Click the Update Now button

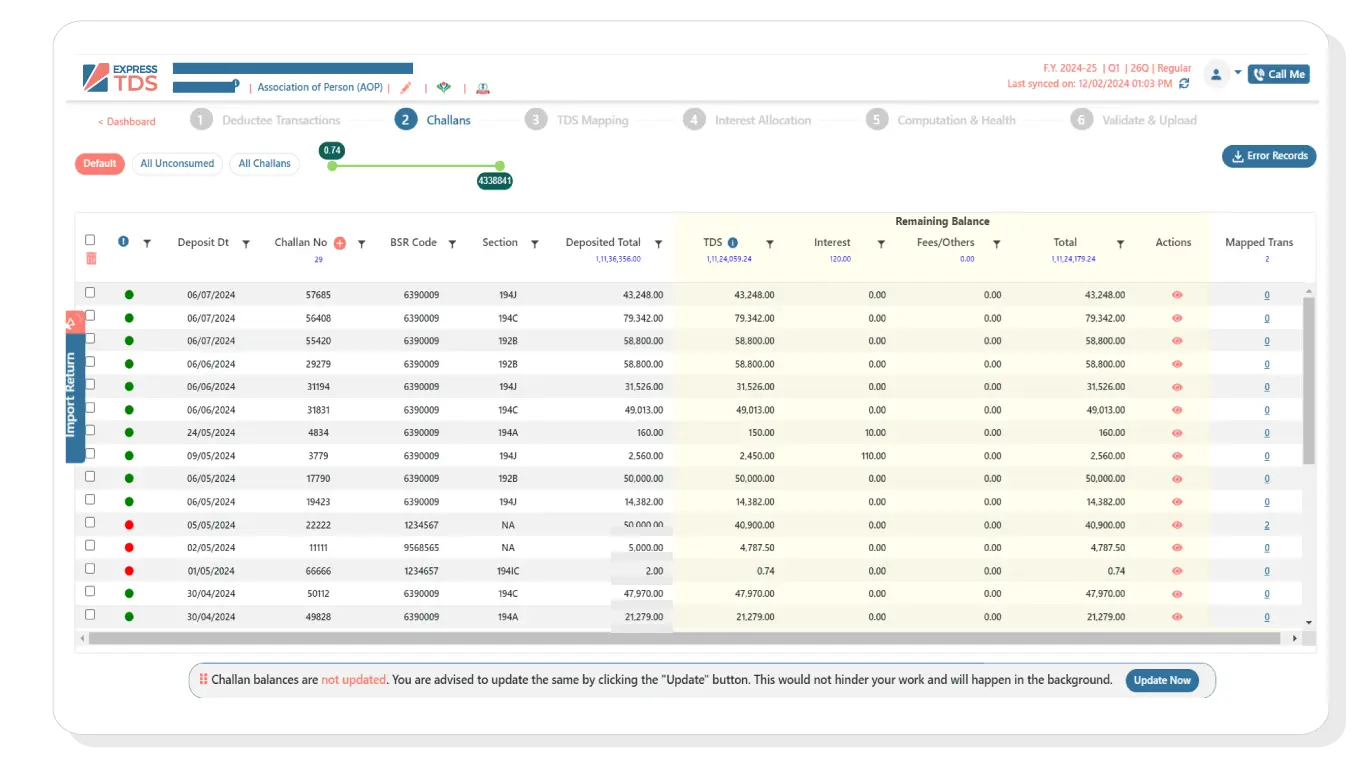pyautogui.click(x=1162, y=680)
